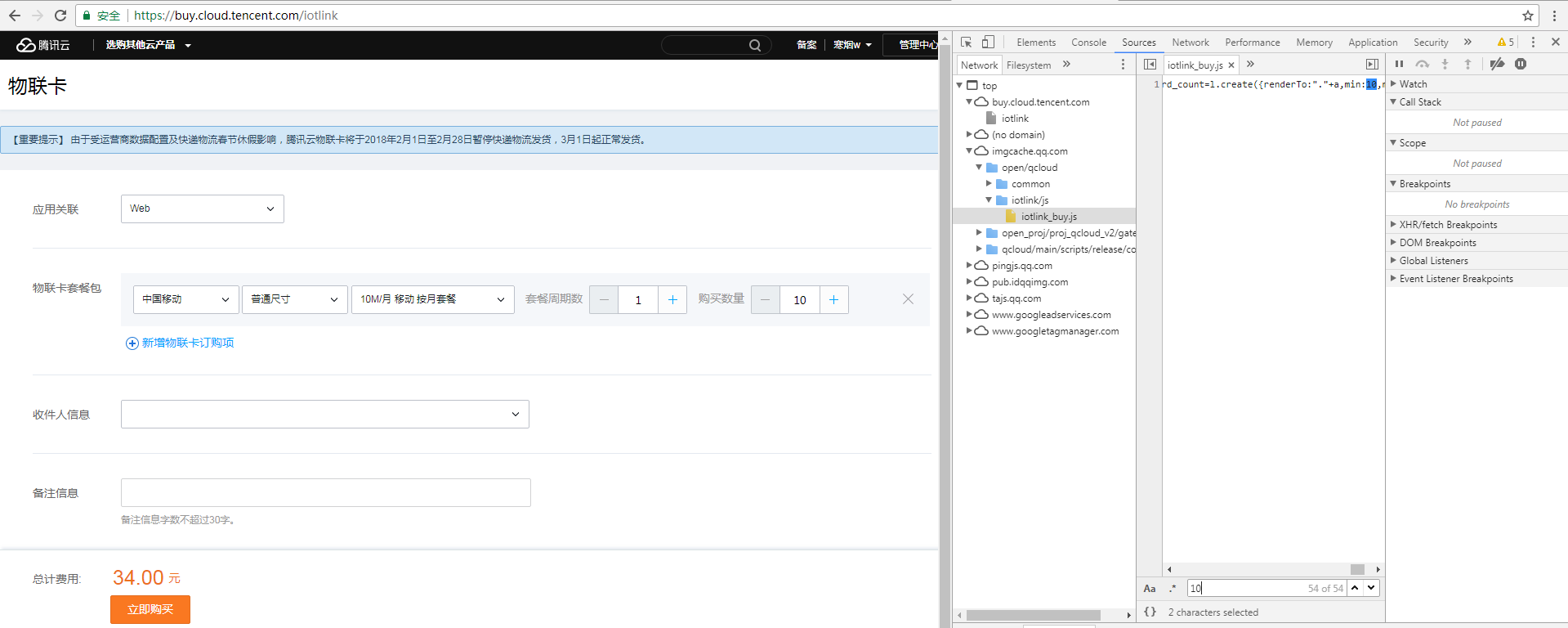
Task: Hide the debugger sidebar pane
Action: (1372, 65)
